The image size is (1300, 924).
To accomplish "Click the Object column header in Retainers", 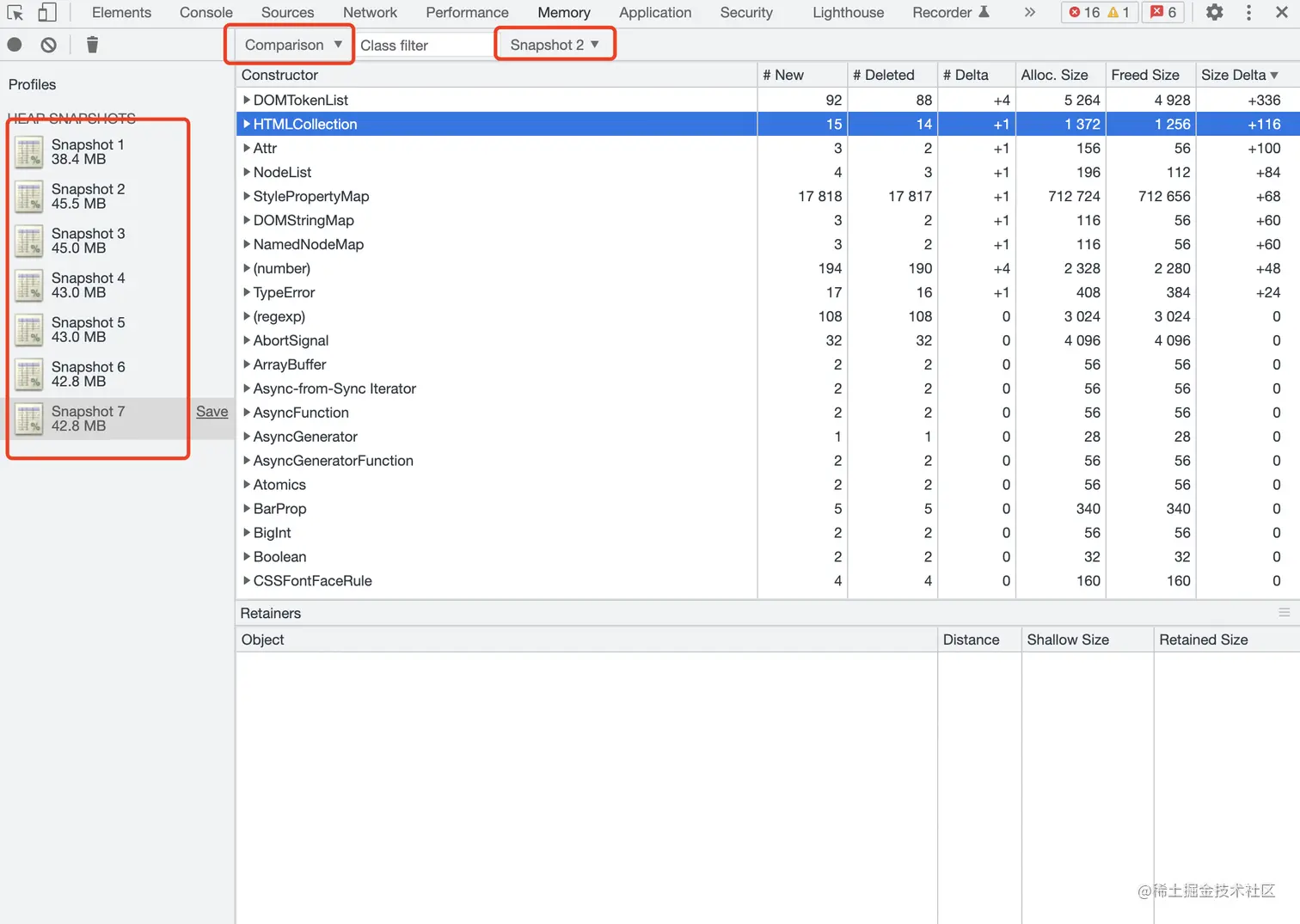I will point(586,639).
